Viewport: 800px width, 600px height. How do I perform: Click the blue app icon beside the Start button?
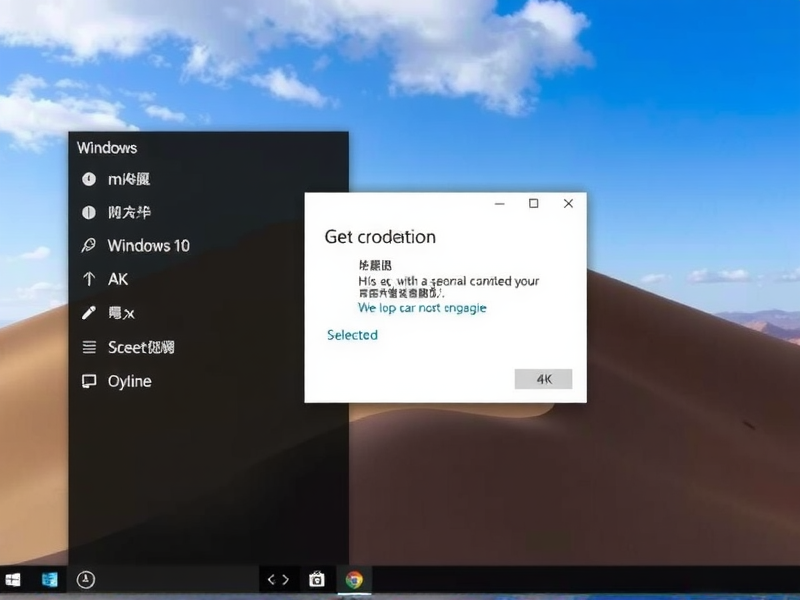pos(48,579)
